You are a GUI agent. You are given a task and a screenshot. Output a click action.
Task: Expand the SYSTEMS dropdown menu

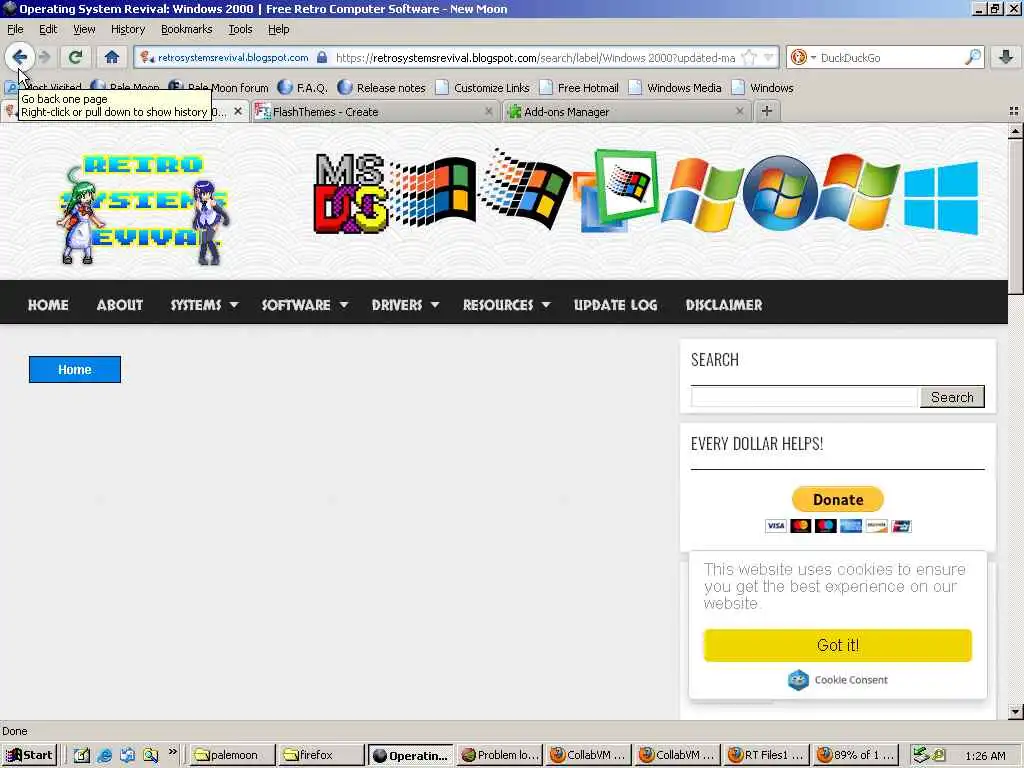click(204, 305)
